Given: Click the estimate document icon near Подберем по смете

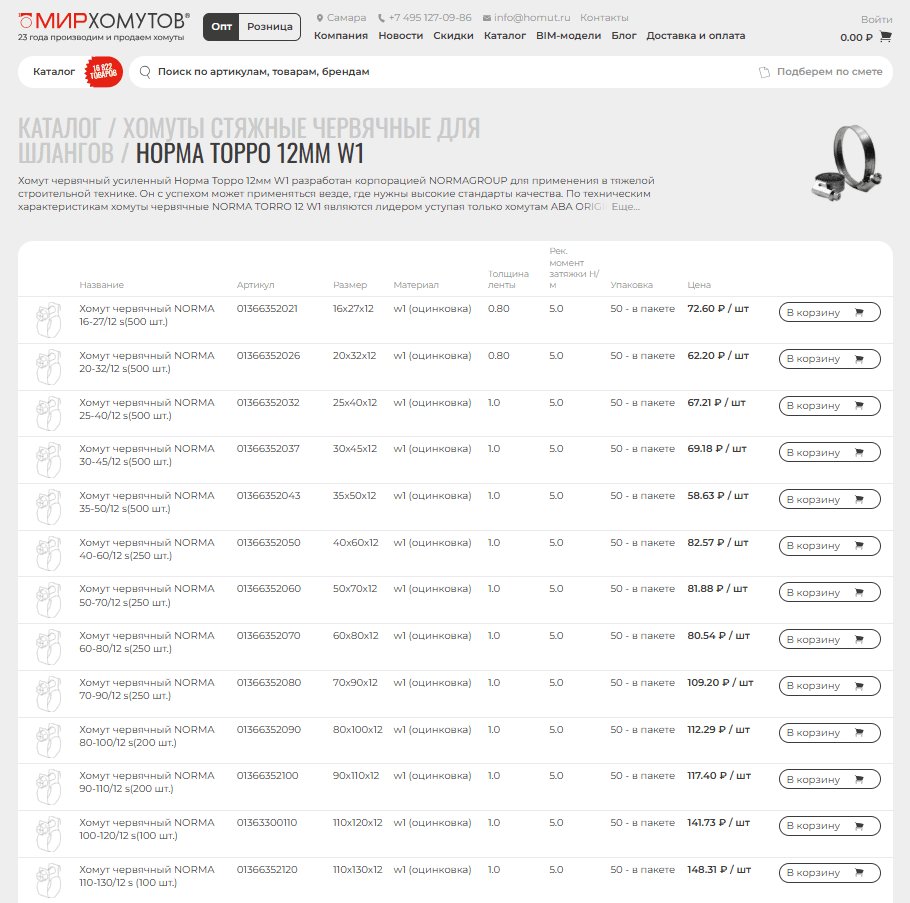Looking at the screenshot, I should click(x=764, y=72).
